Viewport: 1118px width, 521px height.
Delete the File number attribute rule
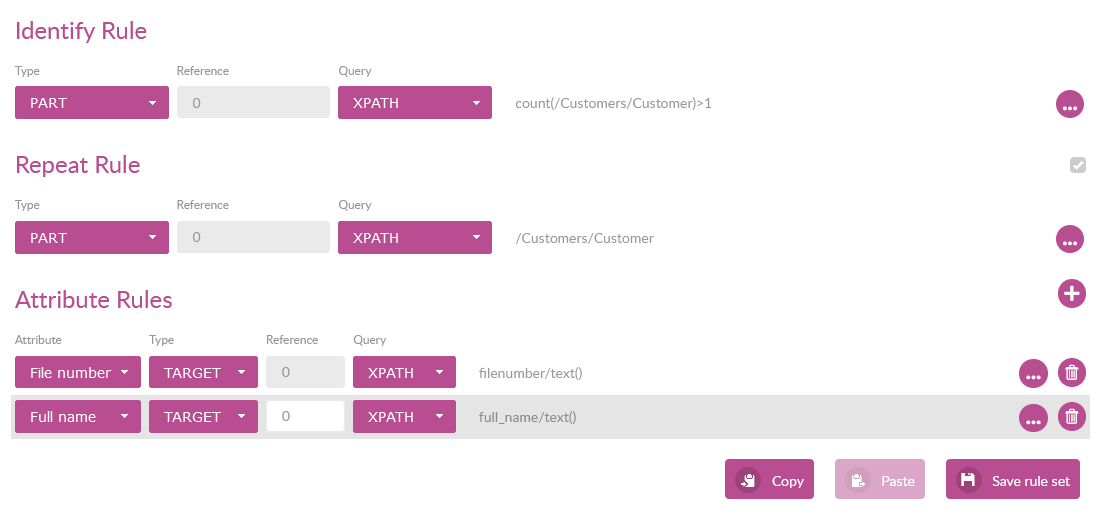pos(1071,373)
